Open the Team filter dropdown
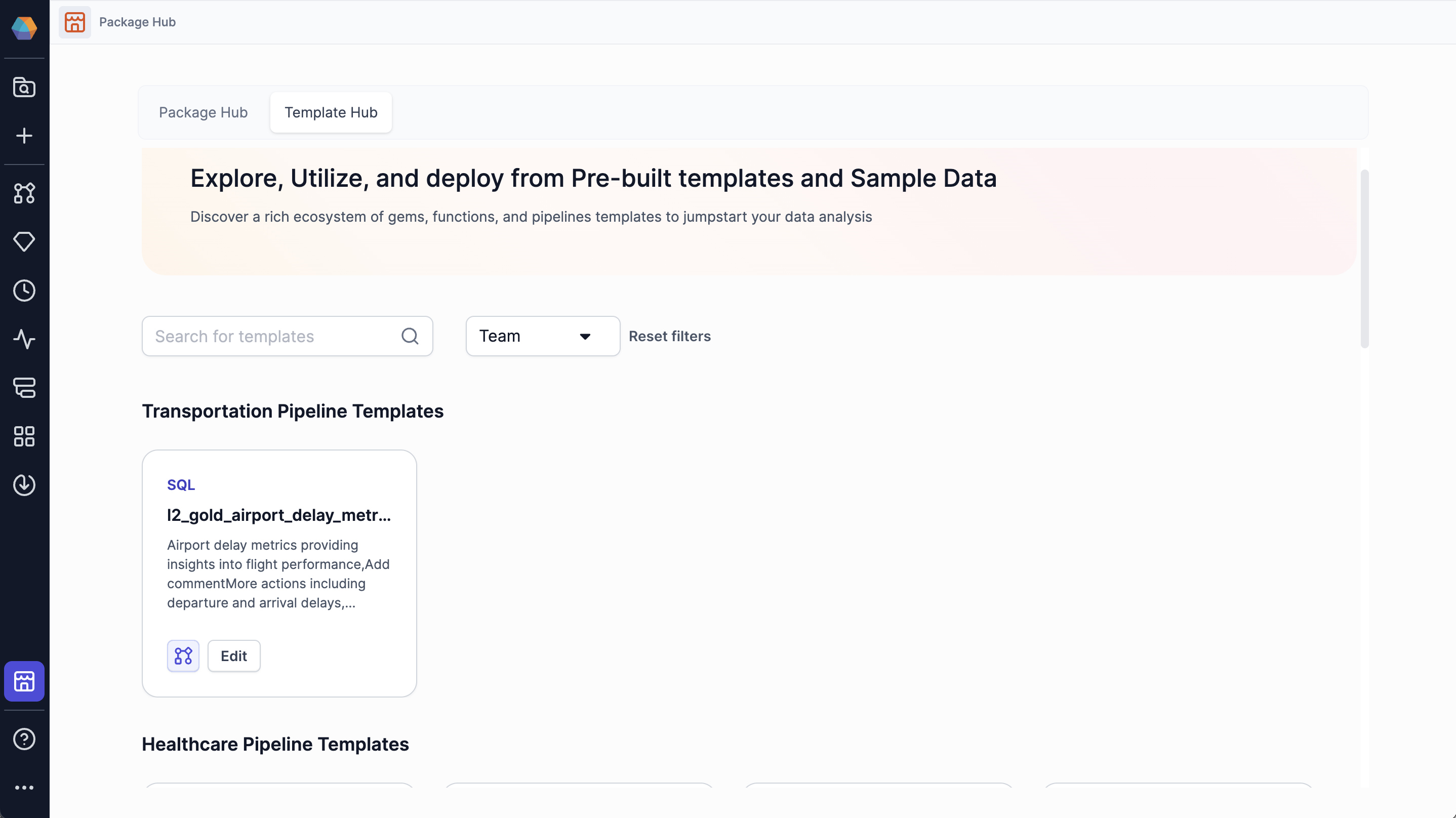The width and height of the screenshot is (1456, 818). point(543,336)
